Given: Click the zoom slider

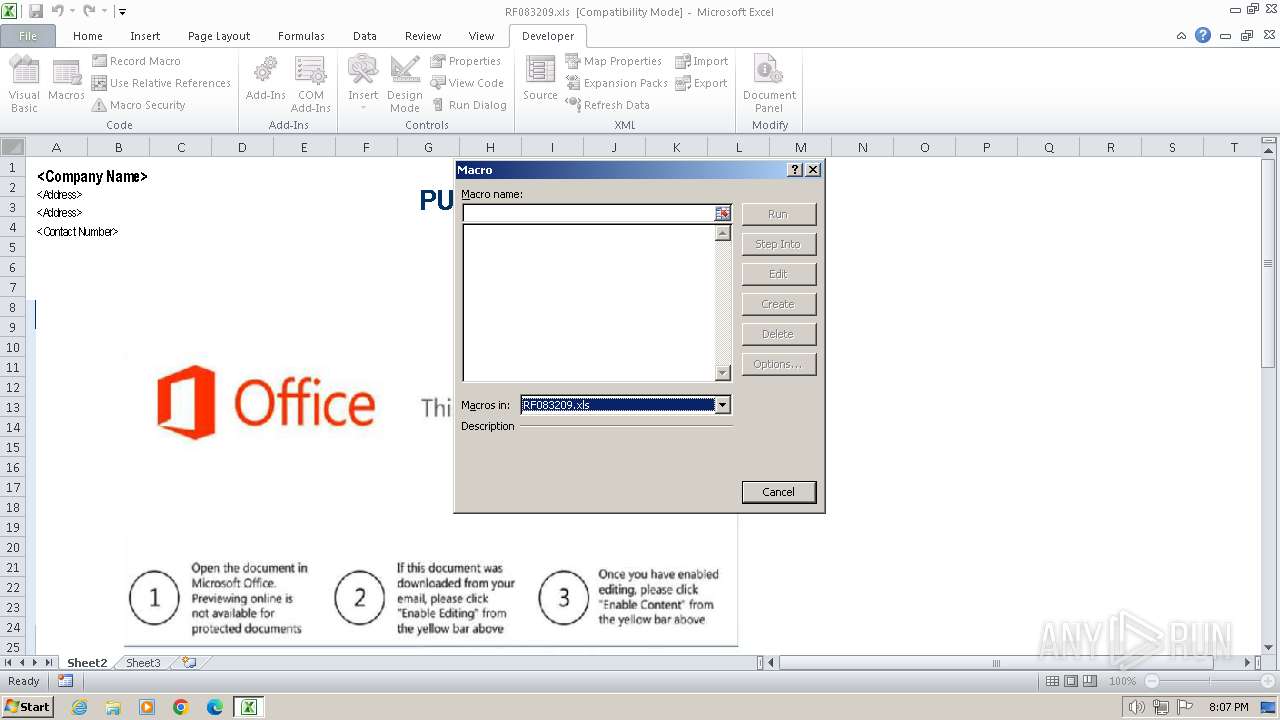Looking at the screenshot, I should (x=1209, y=681).
